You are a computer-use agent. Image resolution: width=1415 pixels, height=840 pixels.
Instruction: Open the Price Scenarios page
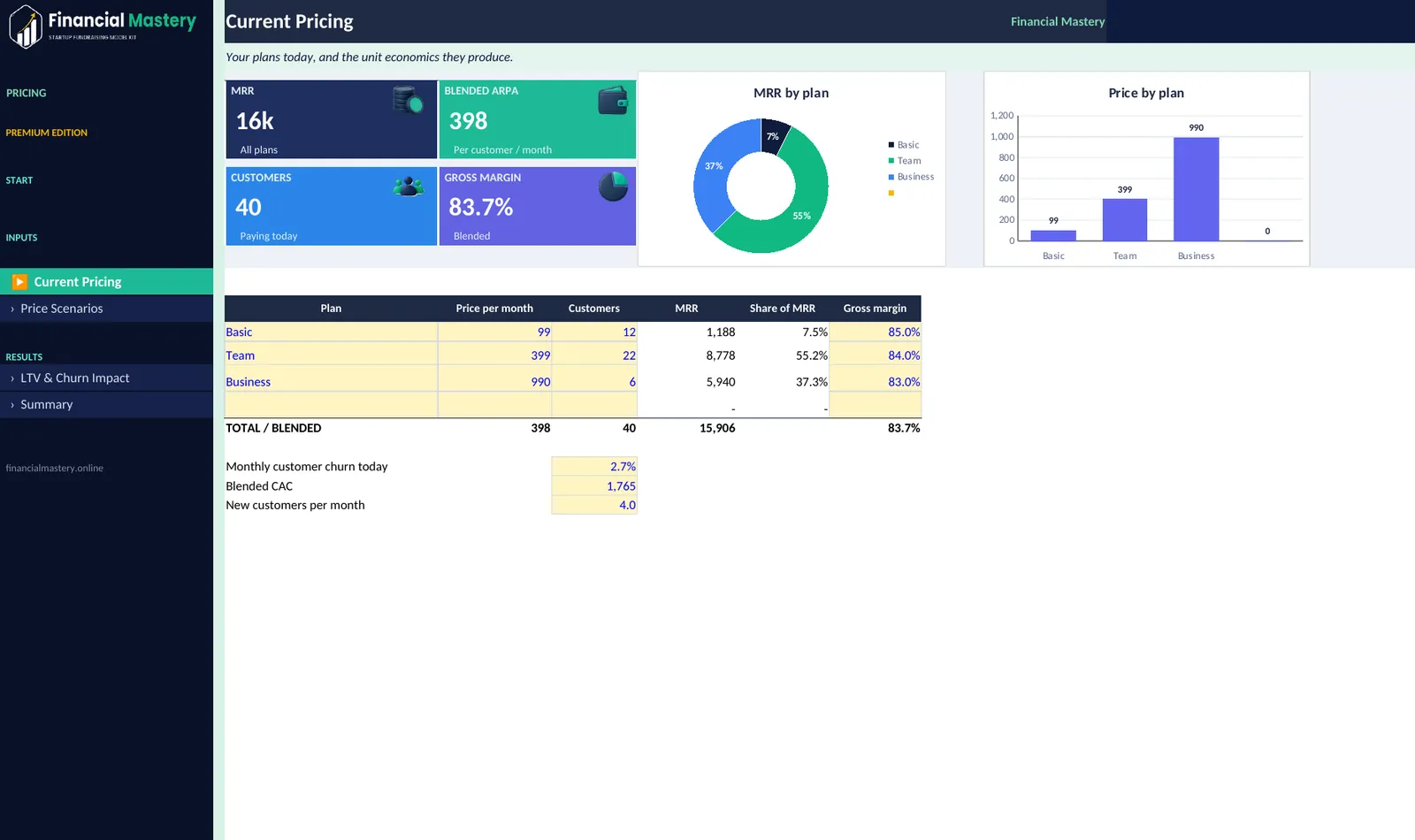[x=106, y=309]
